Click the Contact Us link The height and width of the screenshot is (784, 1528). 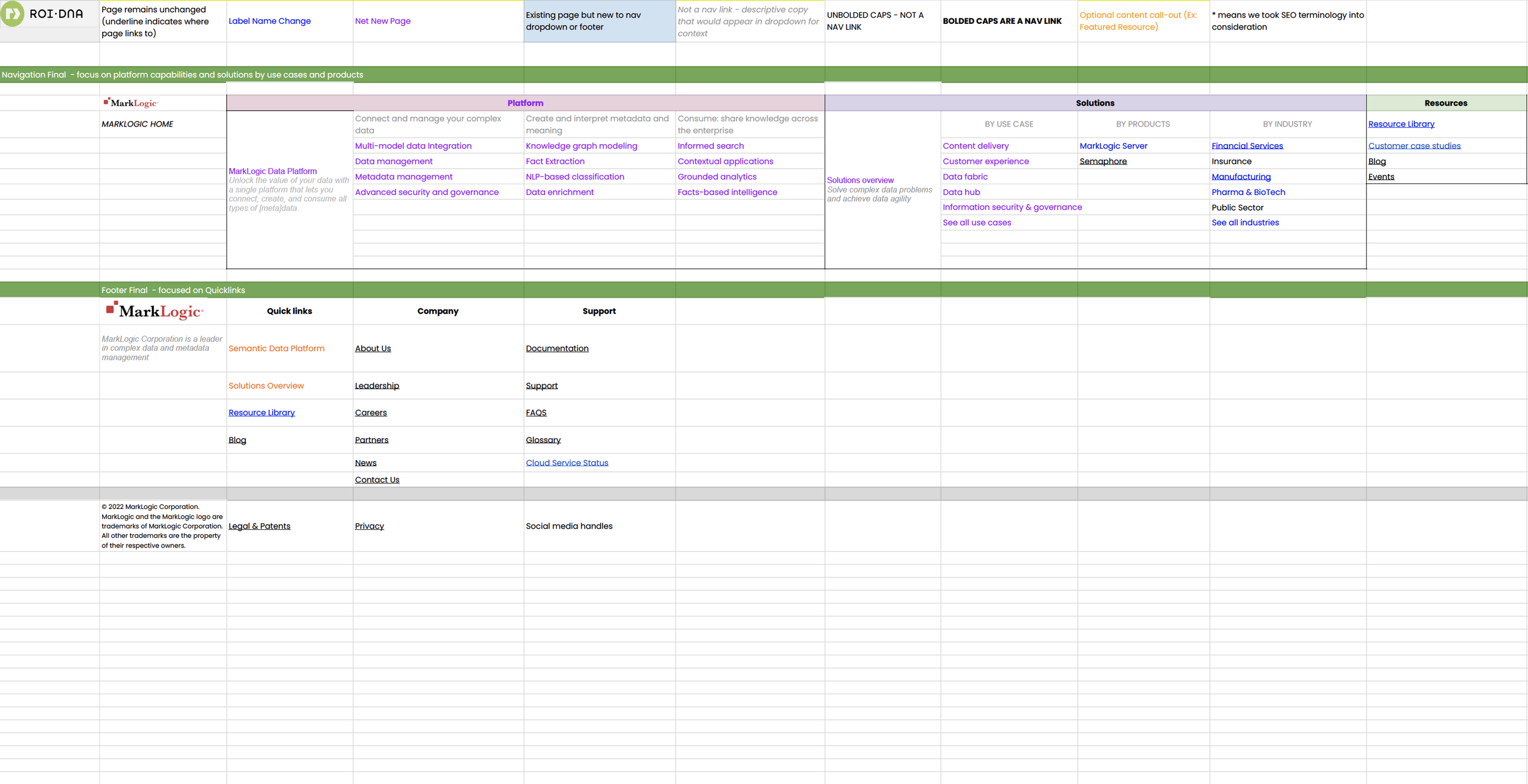376,480
